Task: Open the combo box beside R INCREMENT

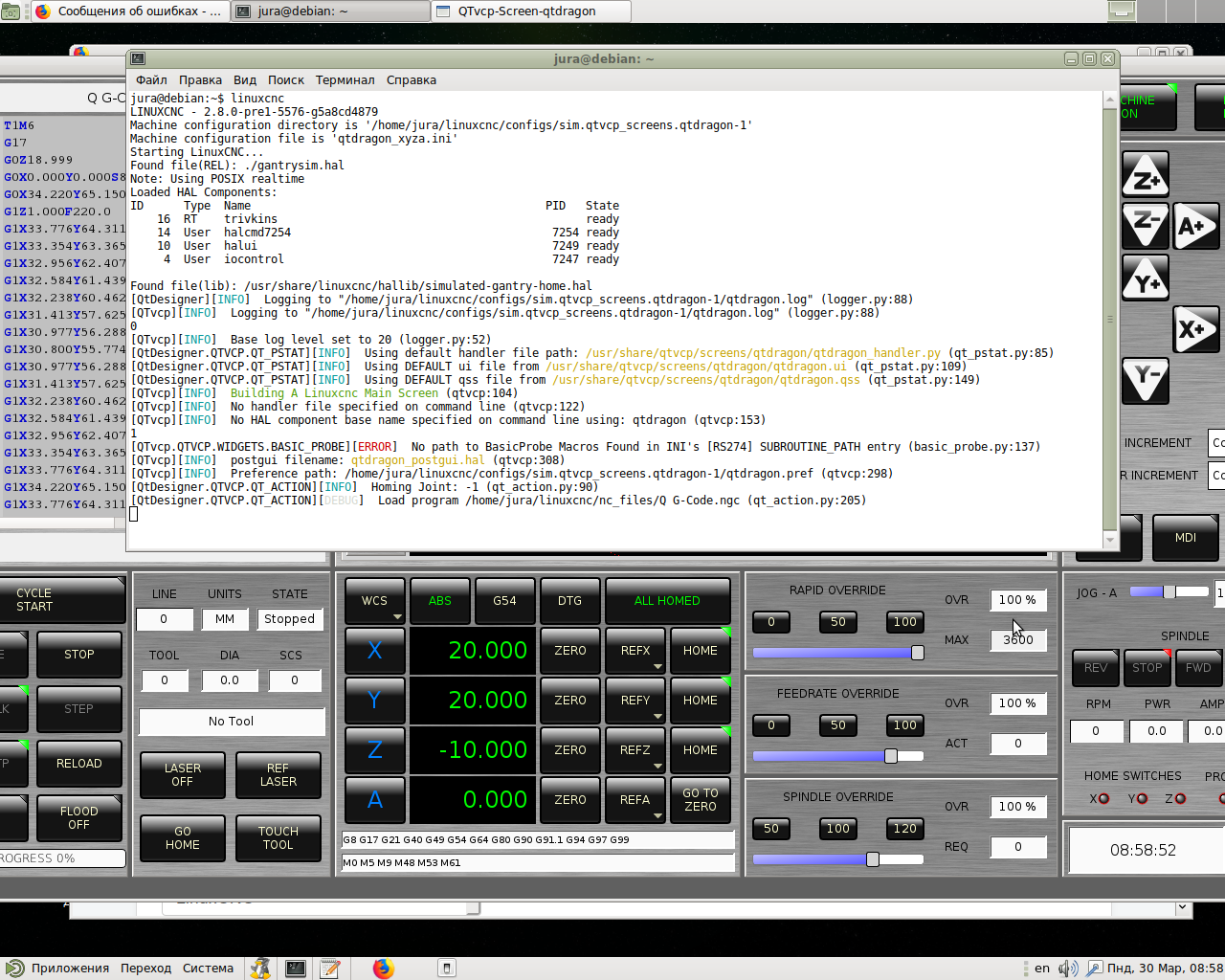Action: pyautogui.click(x=1217, y=475)
